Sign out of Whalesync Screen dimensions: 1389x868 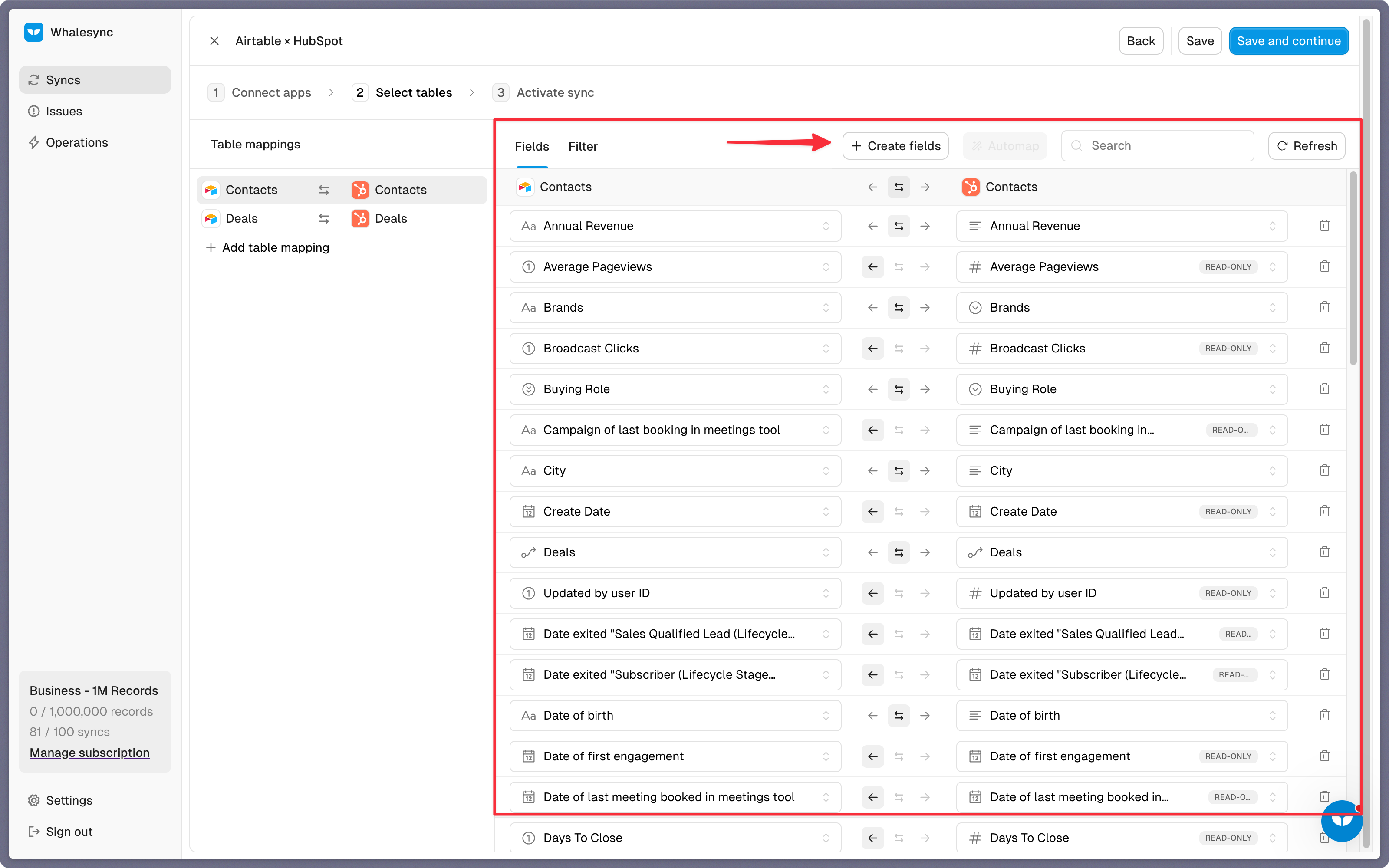click(x=95, y=831)
